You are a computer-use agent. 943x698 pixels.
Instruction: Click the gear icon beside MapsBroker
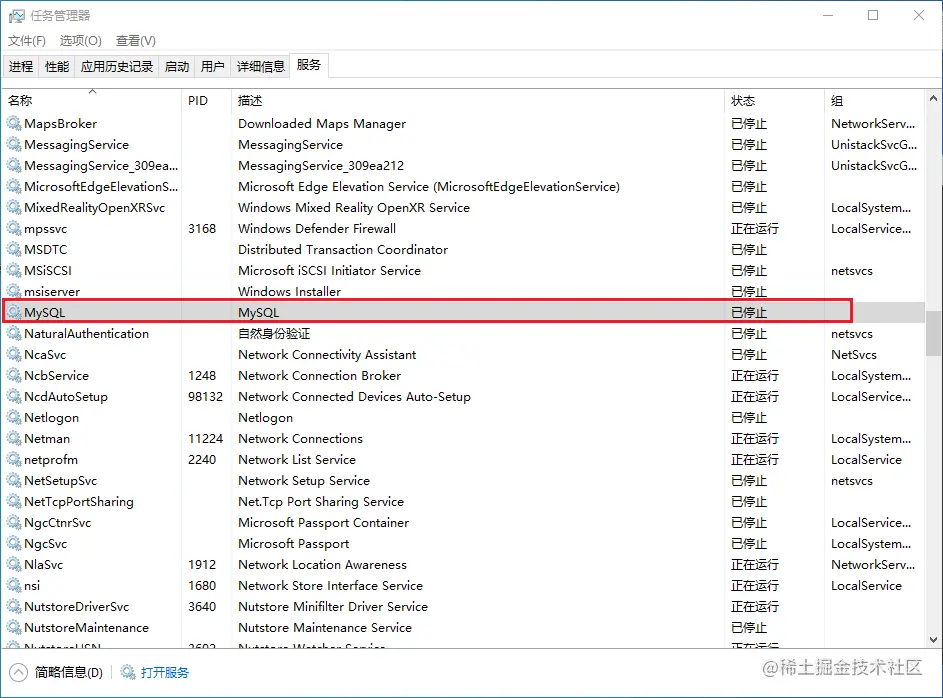[x=14, y=123]
